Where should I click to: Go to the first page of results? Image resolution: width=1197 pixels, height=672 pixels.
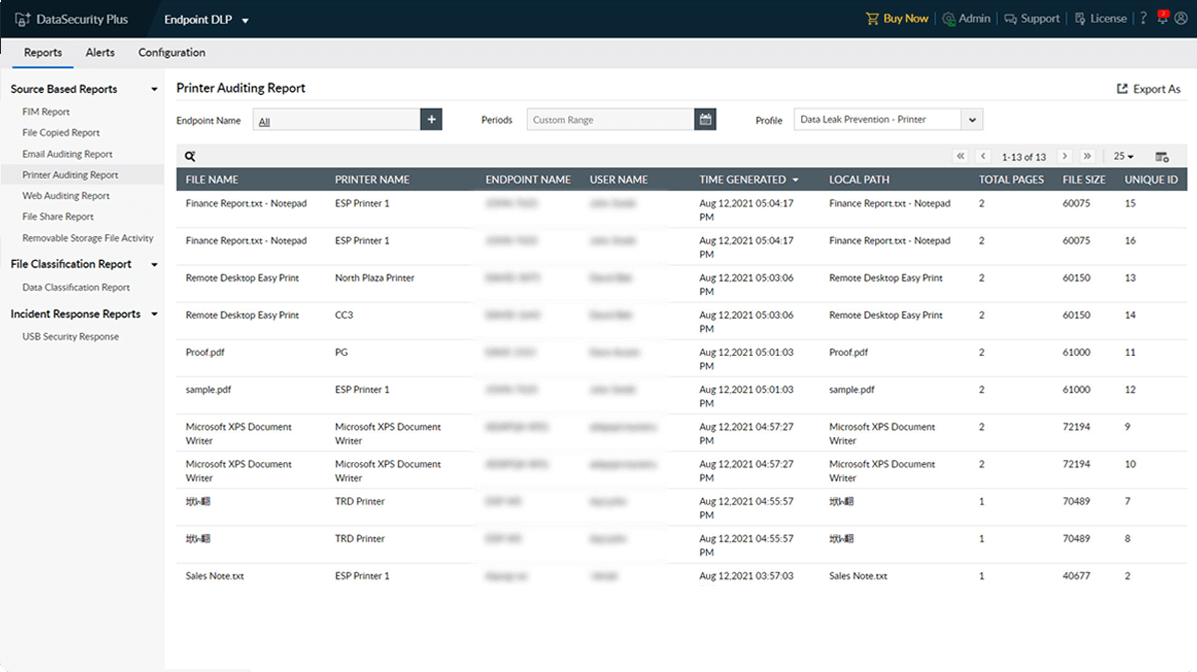[x=960, y=156]
